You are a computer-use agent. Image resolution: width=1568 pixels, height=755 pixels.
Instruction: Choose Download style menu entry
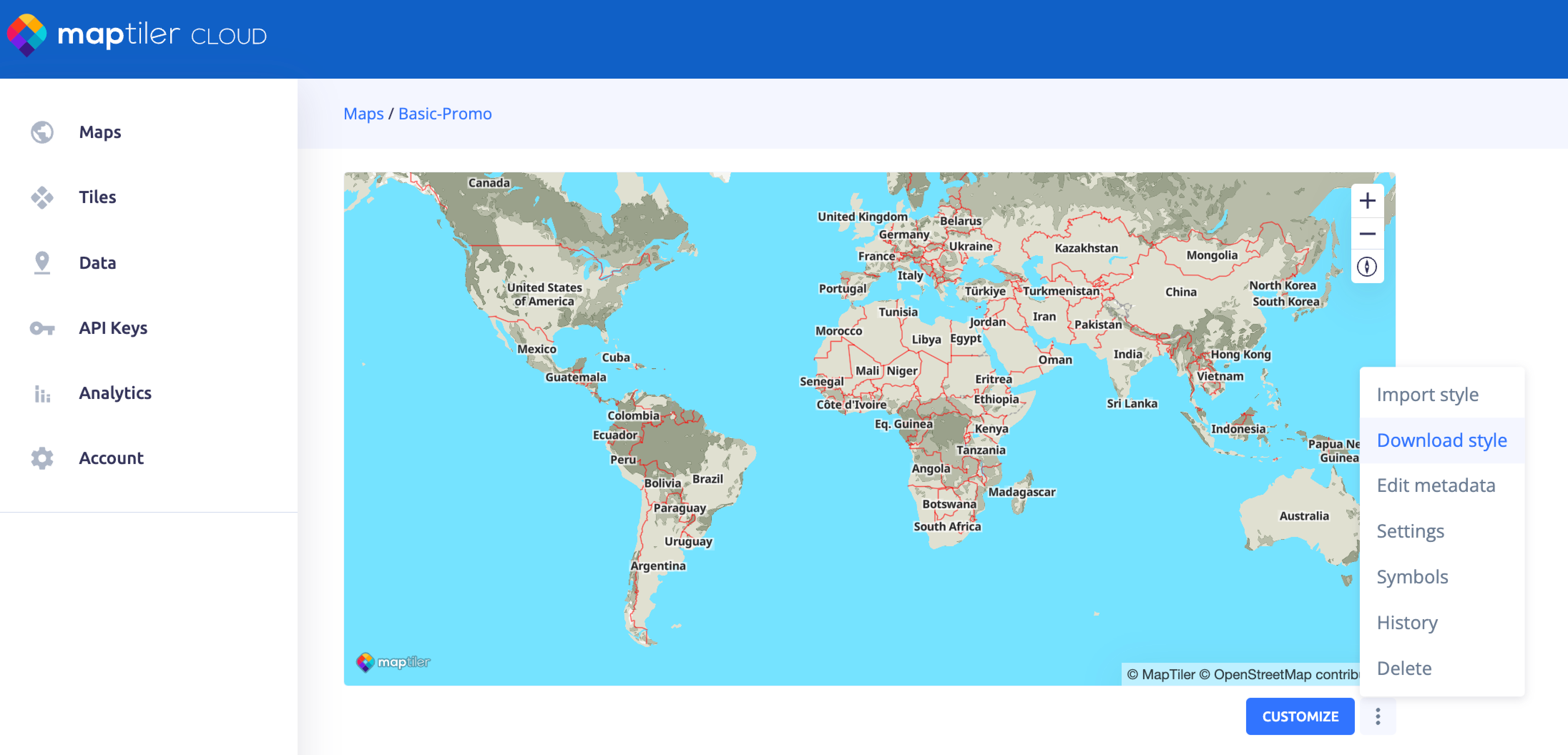(1441, 440)
